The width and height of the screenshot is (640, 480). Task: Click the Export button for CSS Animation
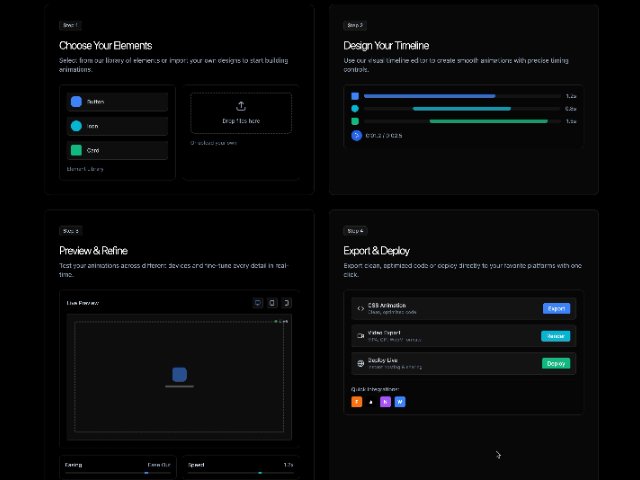click(x=556, y=309)
